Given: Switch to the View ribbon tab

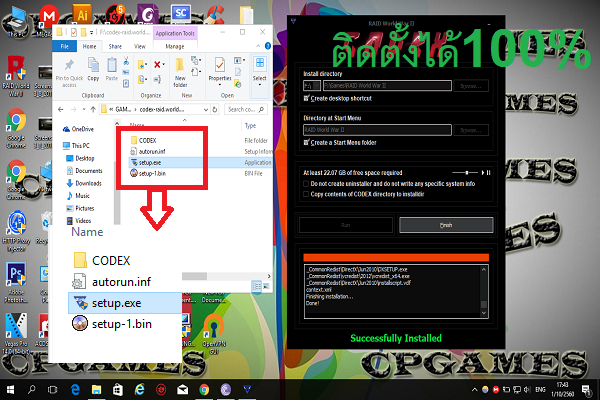Looking at the screenshot, I should click(140, 46).
